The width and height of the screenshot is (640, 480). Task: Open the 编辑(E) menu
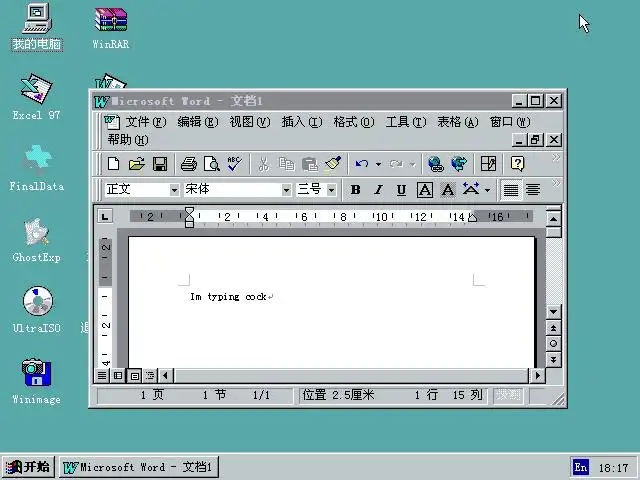coord(198,122)
